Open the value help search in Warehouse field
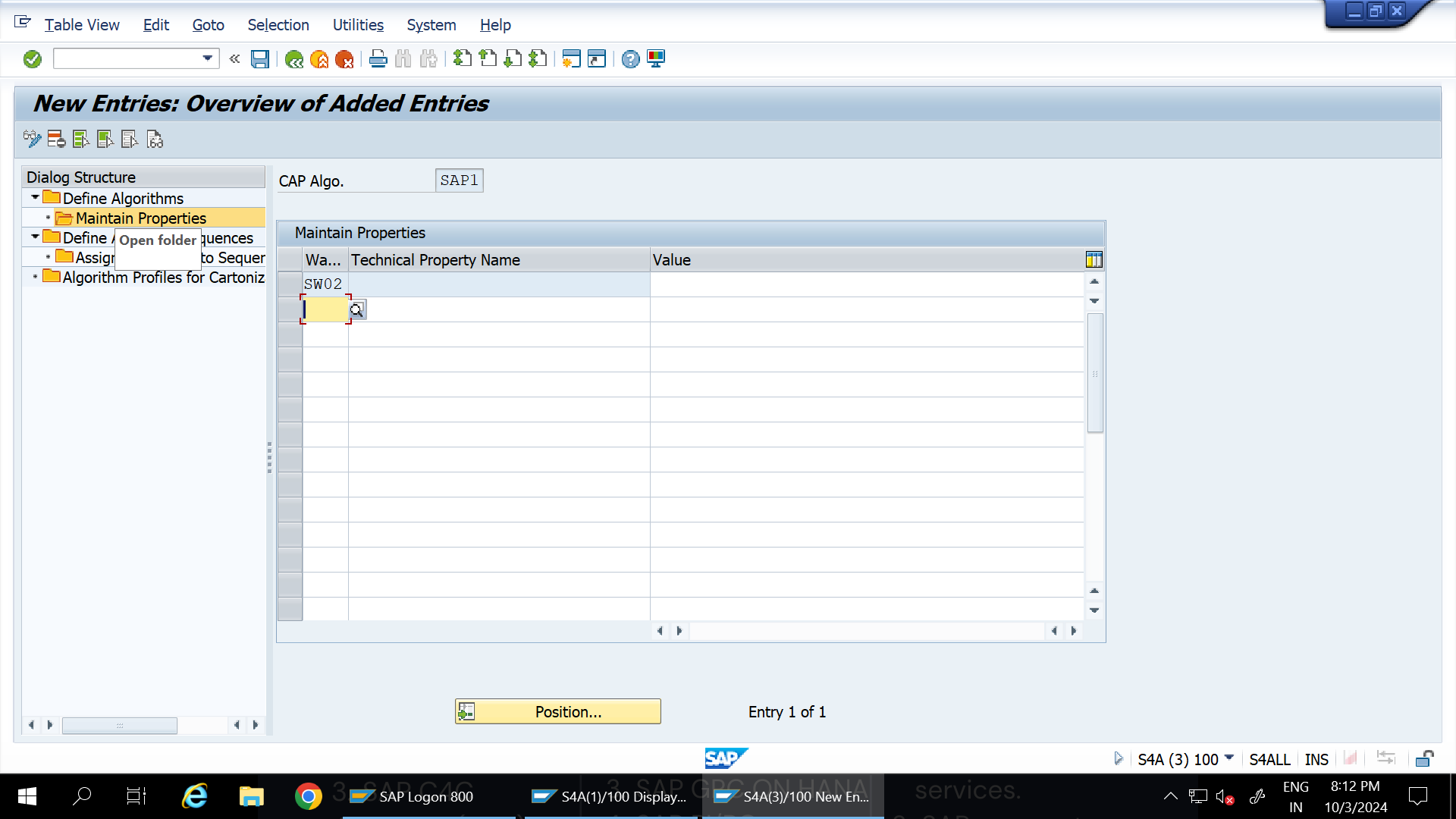 click(356, 309)
